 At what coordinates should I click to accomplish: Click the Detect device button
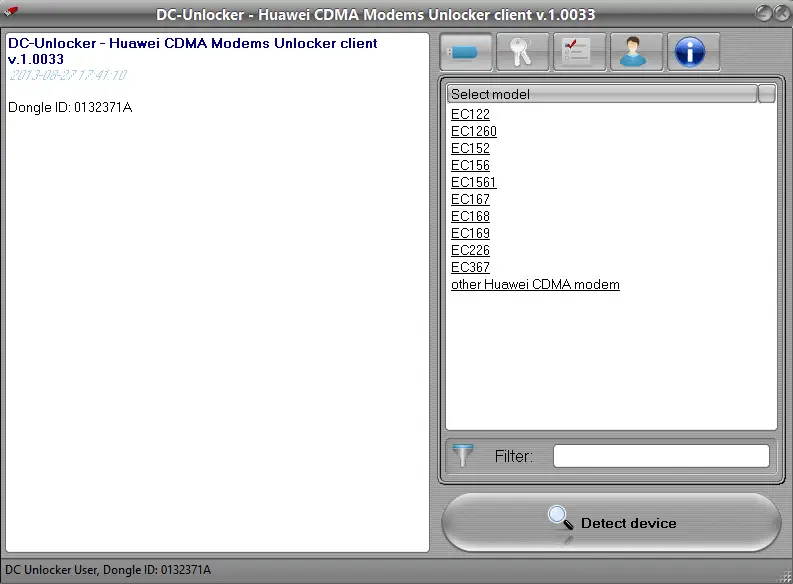(x=611, y=523)
